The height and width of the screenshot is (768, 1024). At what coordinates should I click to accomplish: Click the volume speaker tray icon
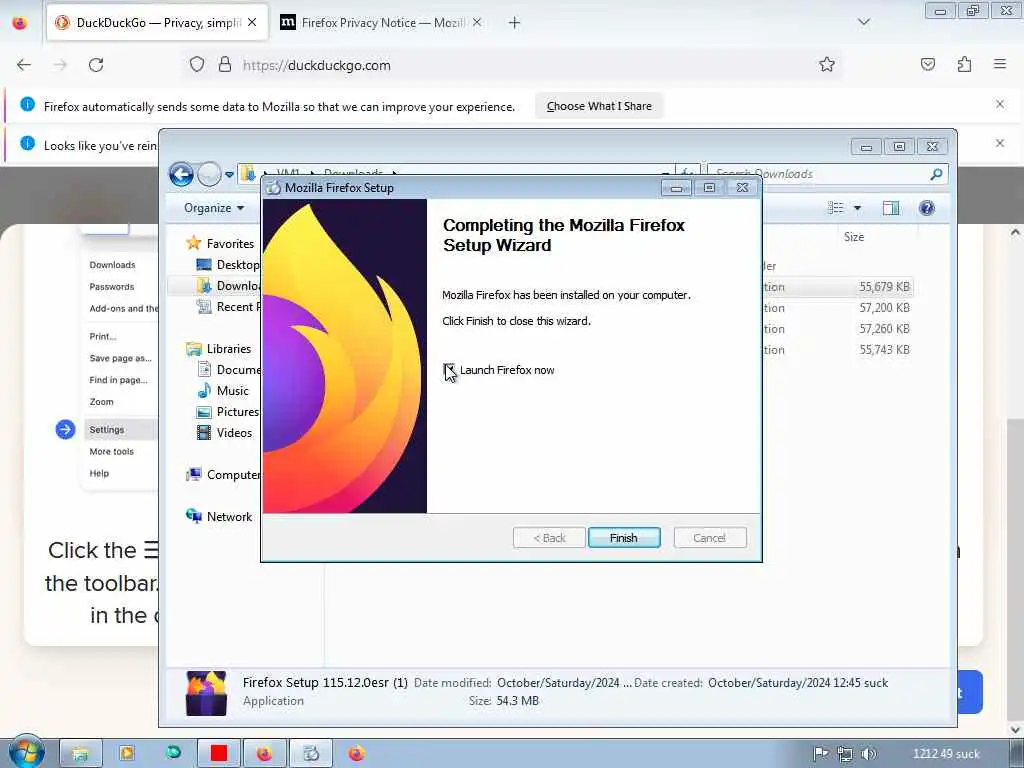point(868,754)
